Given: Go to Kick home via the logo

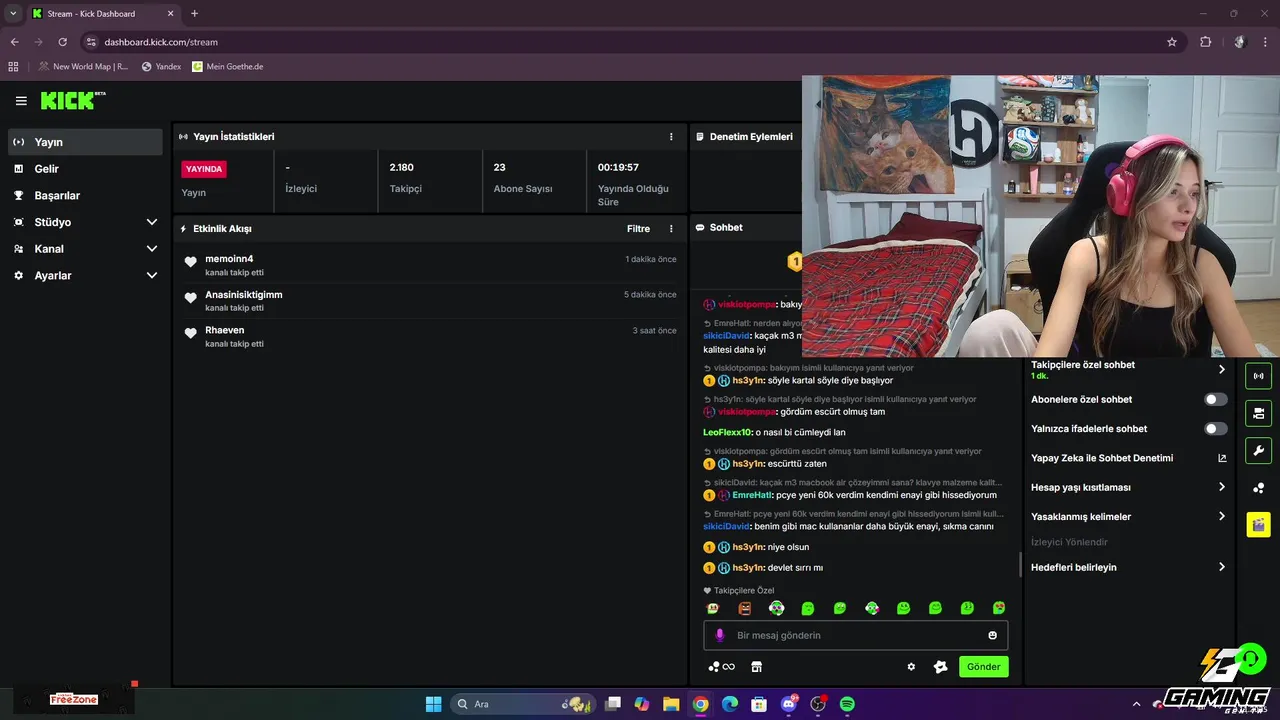Looking at the screenshot, I should (73, 100).
